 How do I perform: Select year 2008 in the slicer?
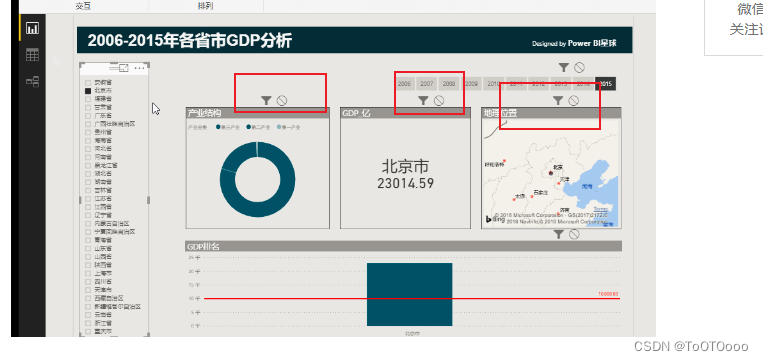click(x=449, y=84)
